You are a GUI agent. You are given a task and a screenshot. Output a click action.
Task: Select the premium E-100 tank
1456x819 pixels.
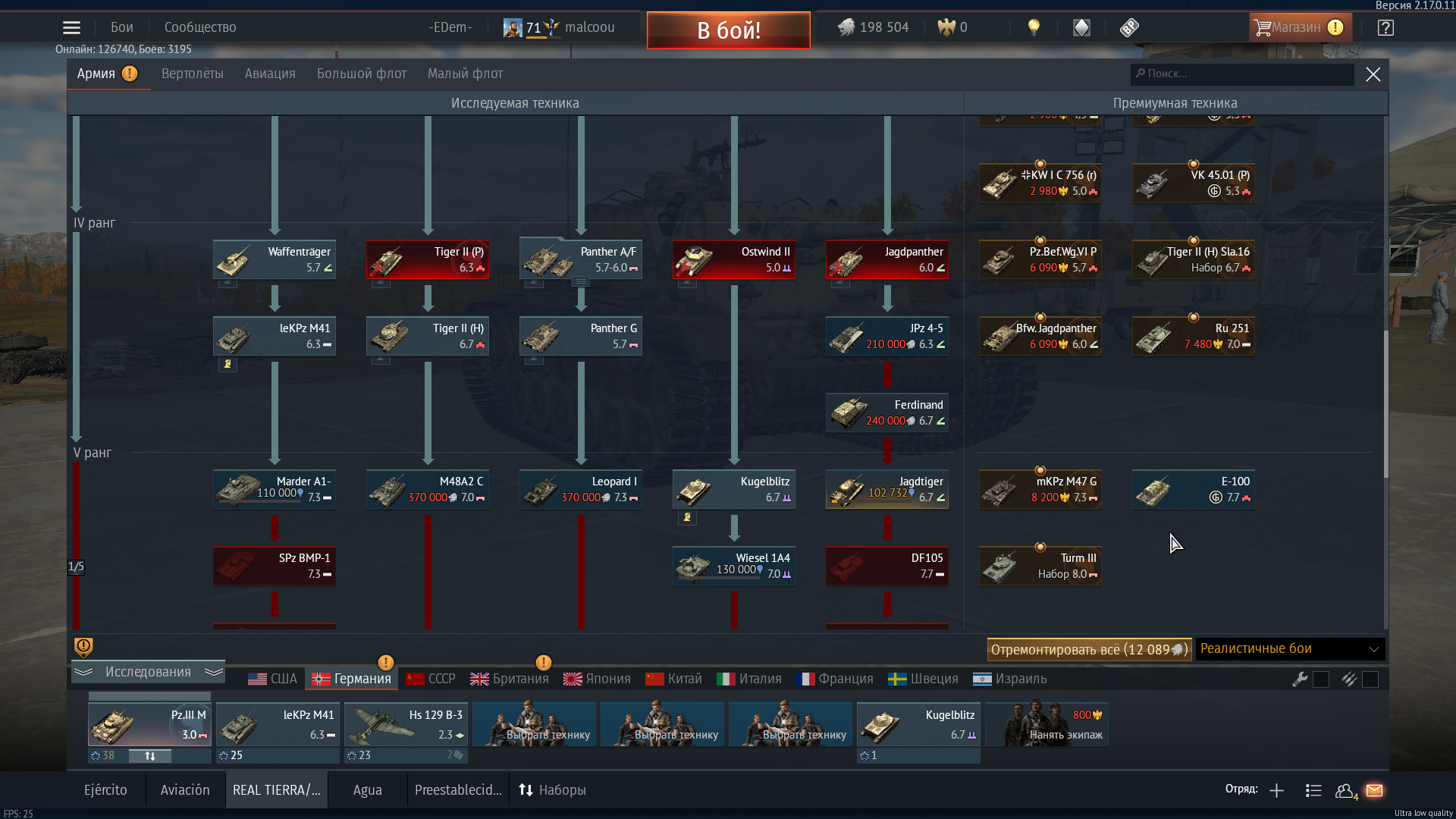point(1194,489)
